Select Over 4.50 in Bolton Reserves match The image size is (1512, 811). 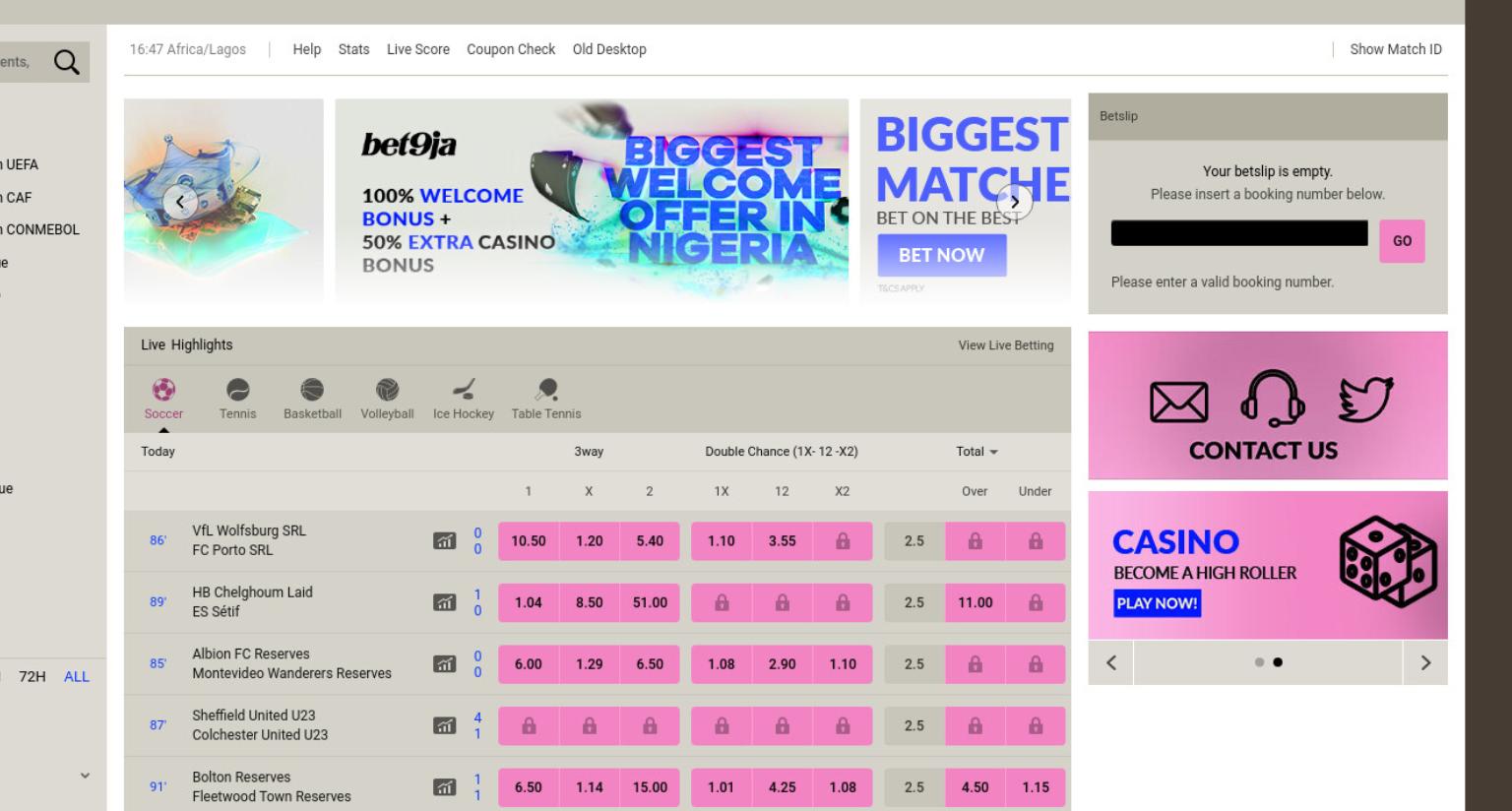coord(975,787)
